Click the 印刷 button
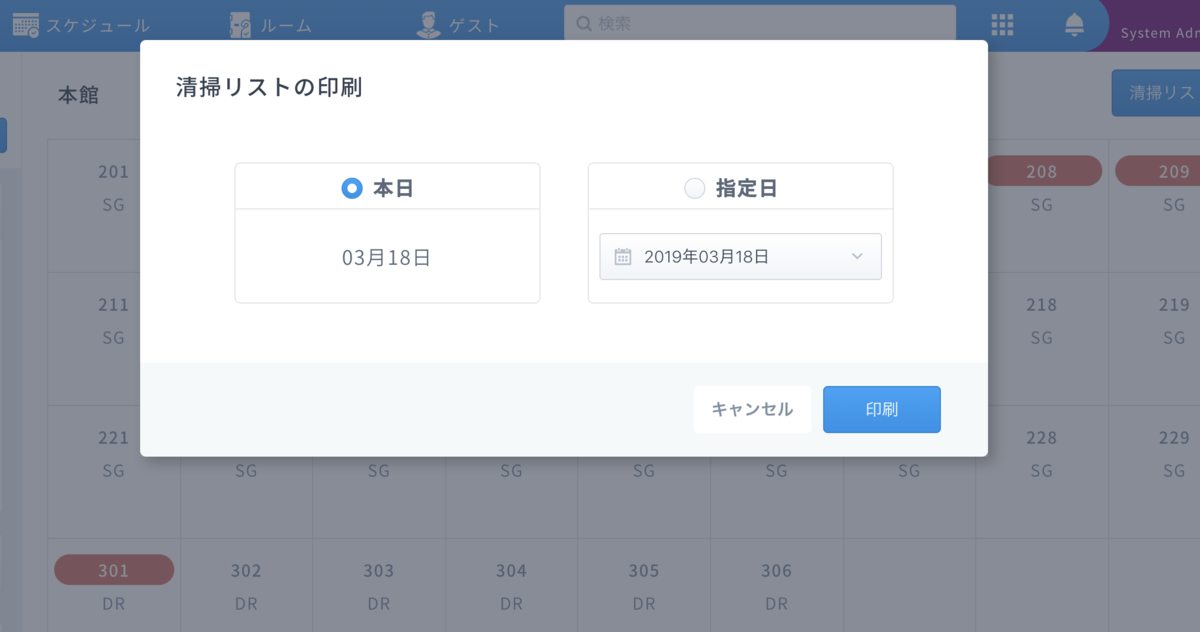This screenshot has height=632, width=1200. 882,410
